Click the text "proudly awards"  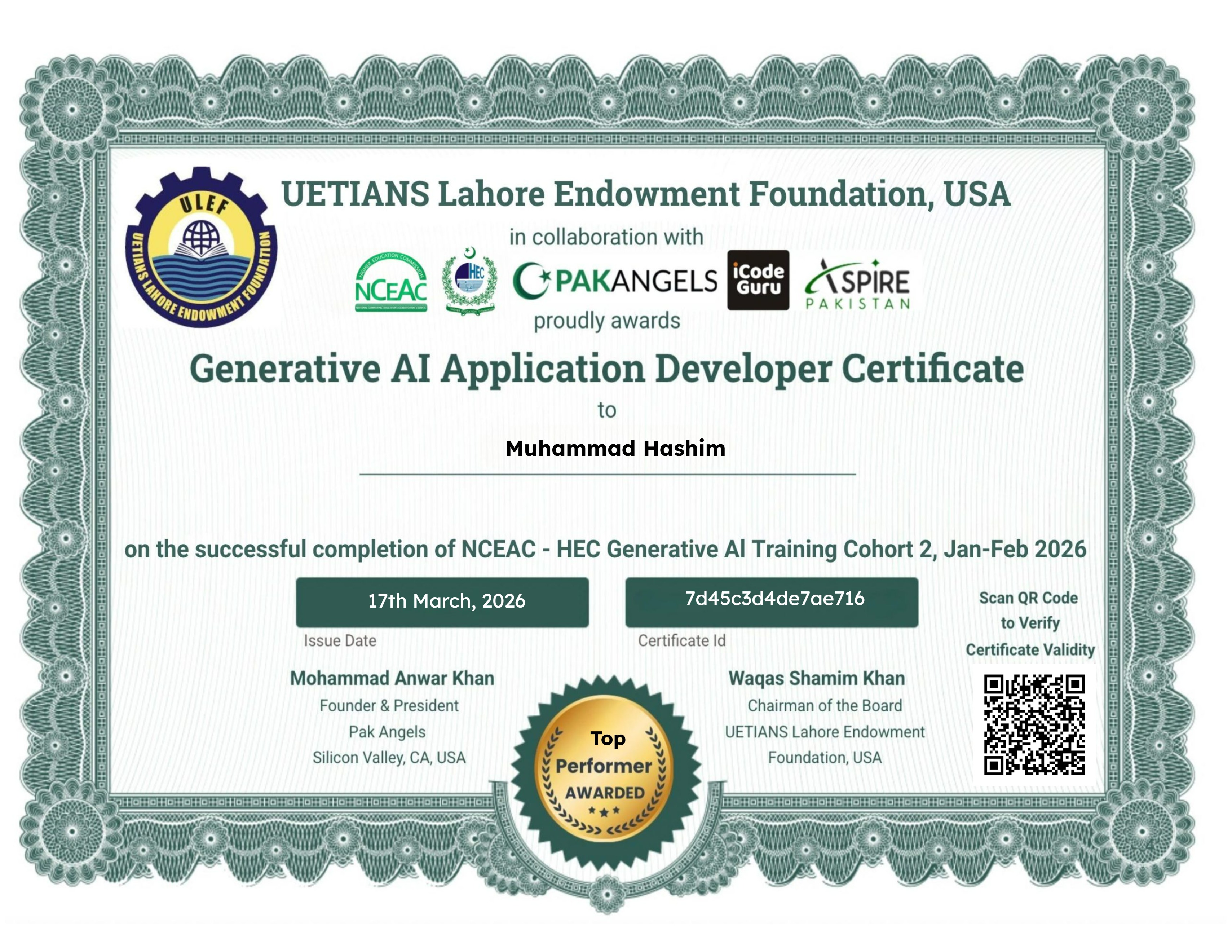(x=607, y=321)
